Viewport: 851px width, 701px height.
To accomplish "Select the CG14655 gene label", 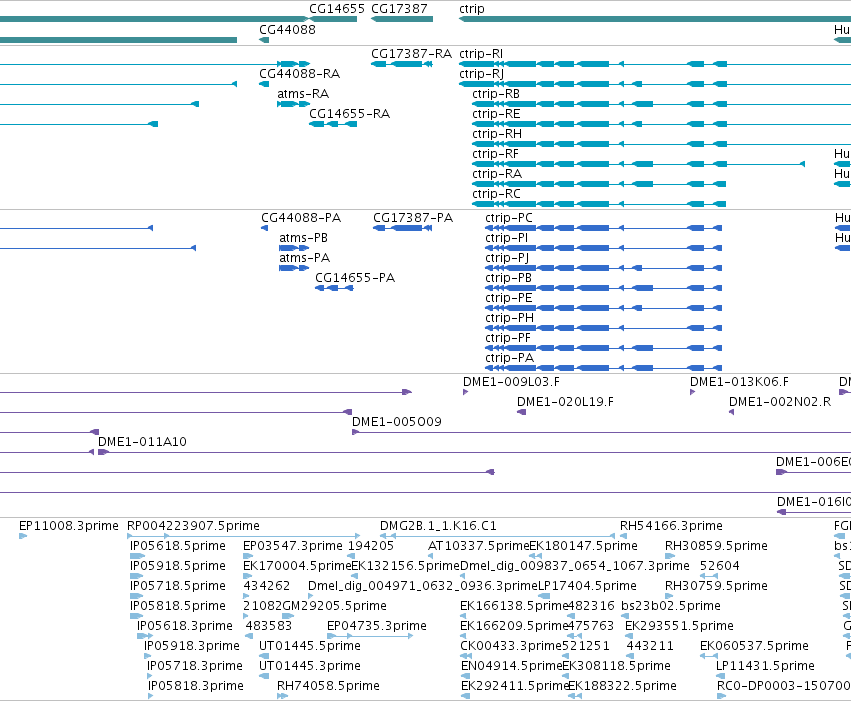I will [x=336, y=9].
